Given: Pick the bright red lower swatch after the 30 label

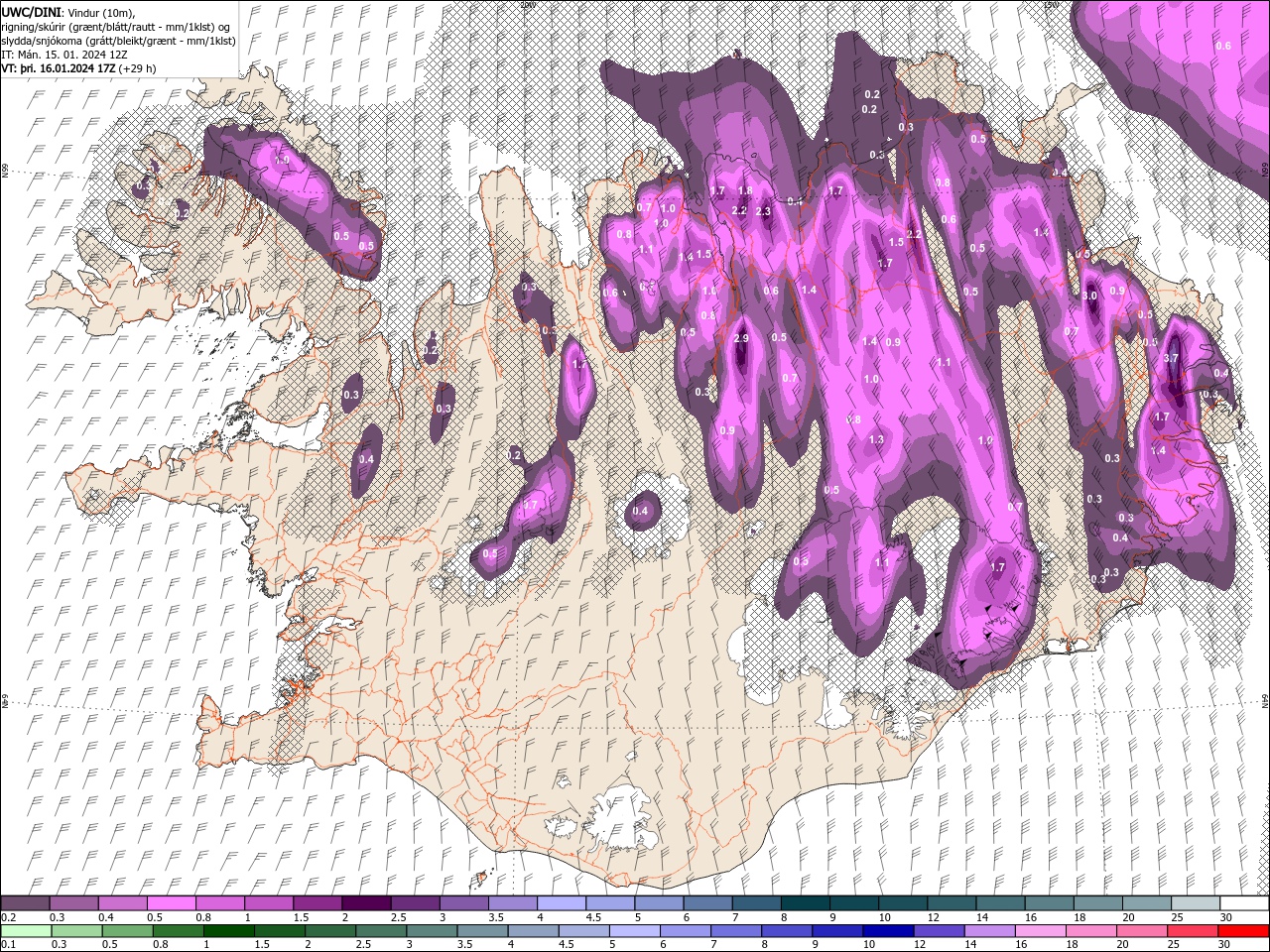Looking at the screenshot, I should 1242,931.
